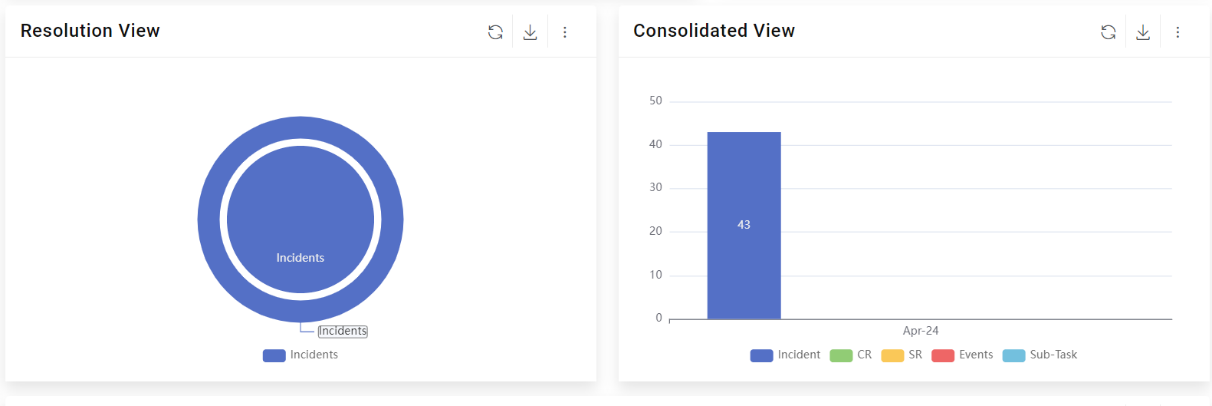Click the Consolidated View panel title
Viewport: 1212px width, 406px height.
[x=714, y=31]
